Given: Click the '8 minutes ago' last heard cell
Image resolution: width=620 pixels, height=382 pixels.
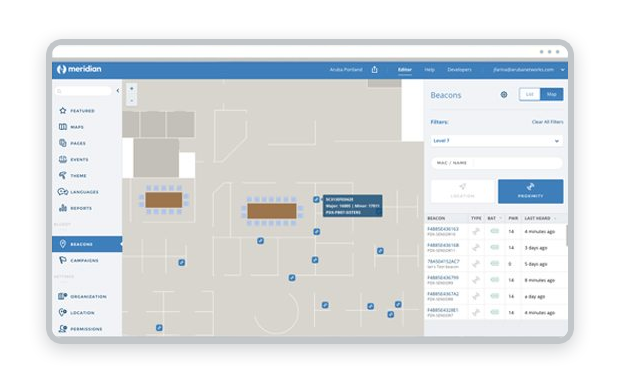Looking at the screenshot, I should (540, 280).
